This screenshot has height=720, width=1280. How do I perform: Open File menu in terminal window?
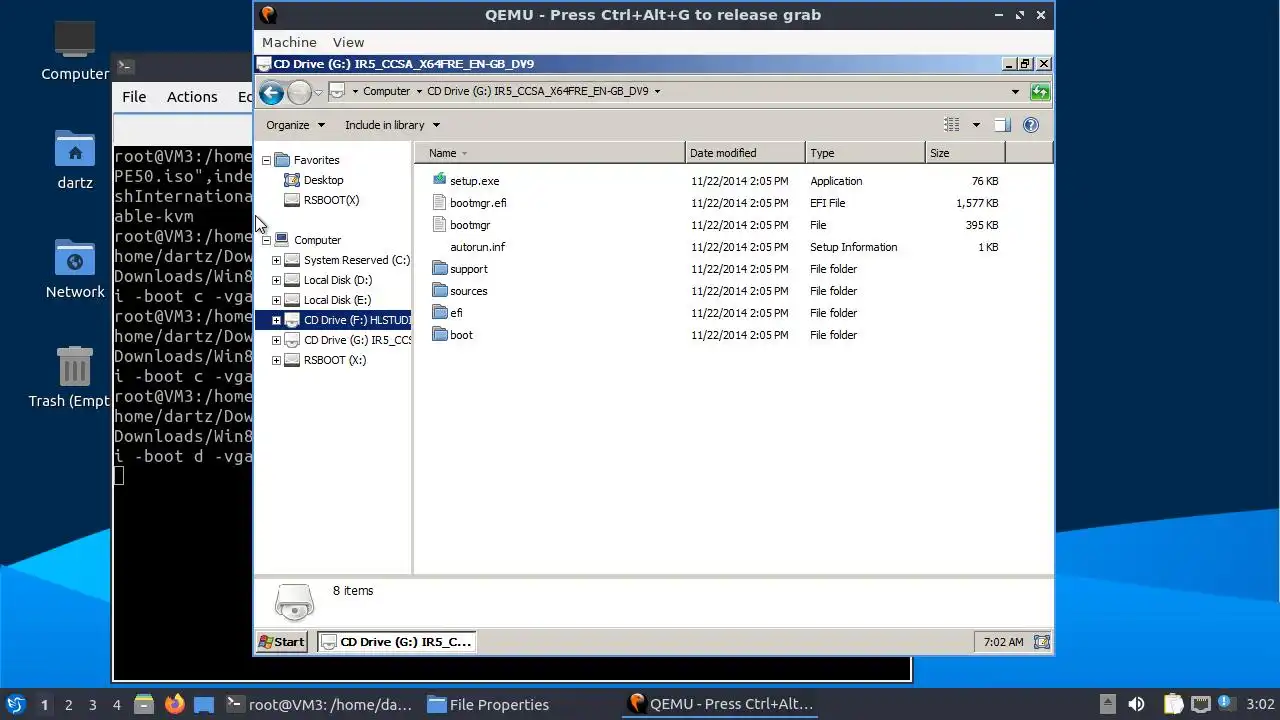coord(134,97)
